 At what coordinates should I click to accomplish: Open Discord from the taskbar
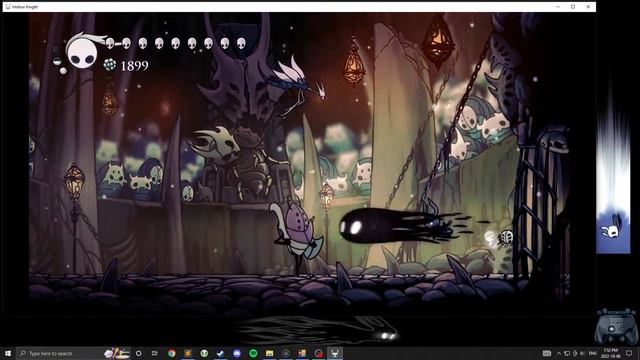tap(237, 353)
